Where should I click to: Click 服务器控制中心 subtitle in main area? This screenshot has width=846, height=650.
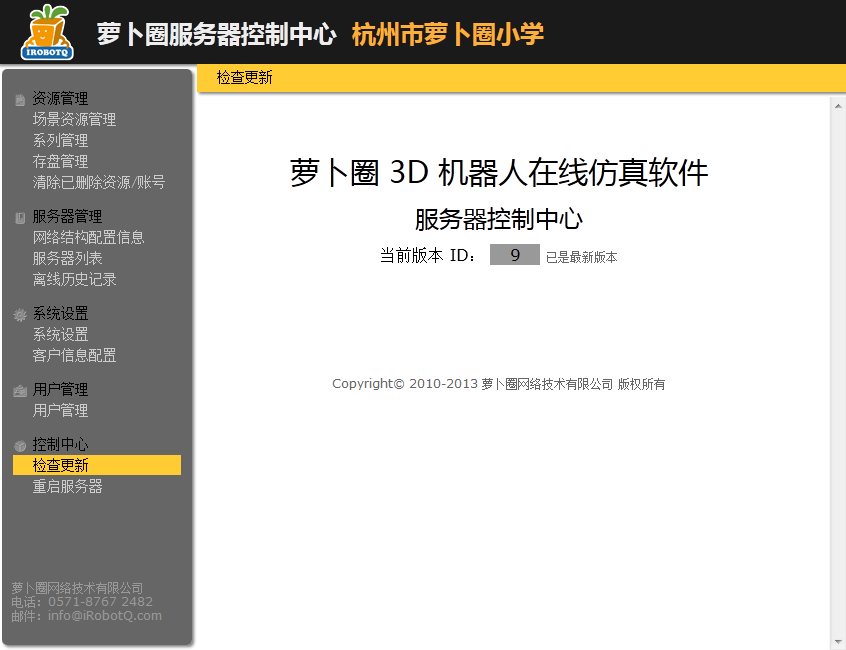(499, 219)
